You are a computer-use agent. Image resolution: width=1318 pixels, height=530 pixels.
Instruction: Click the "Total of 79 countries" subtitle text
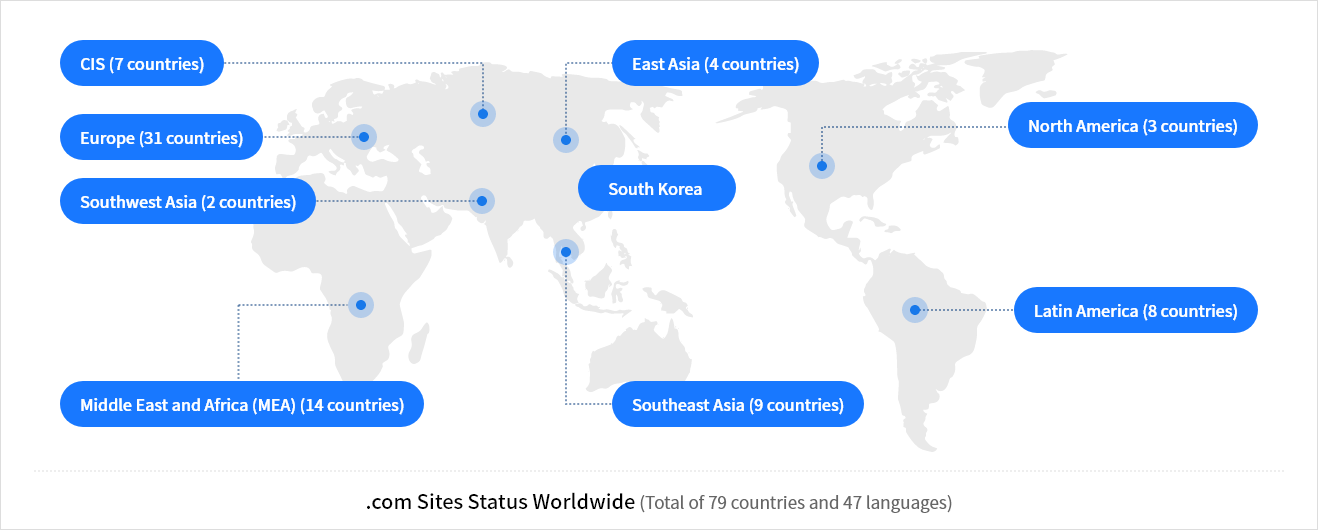(x=795, y=502)
